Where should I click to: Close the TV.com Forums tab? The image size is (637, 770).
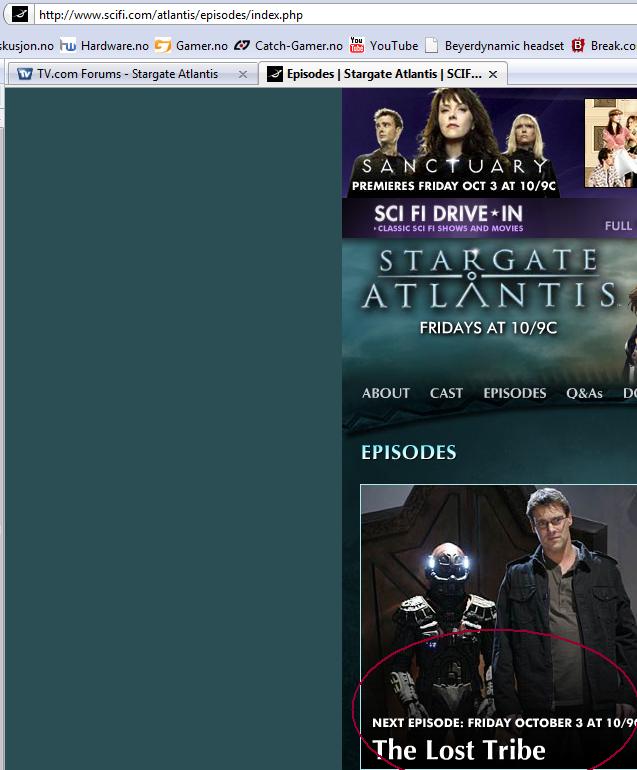243,74
